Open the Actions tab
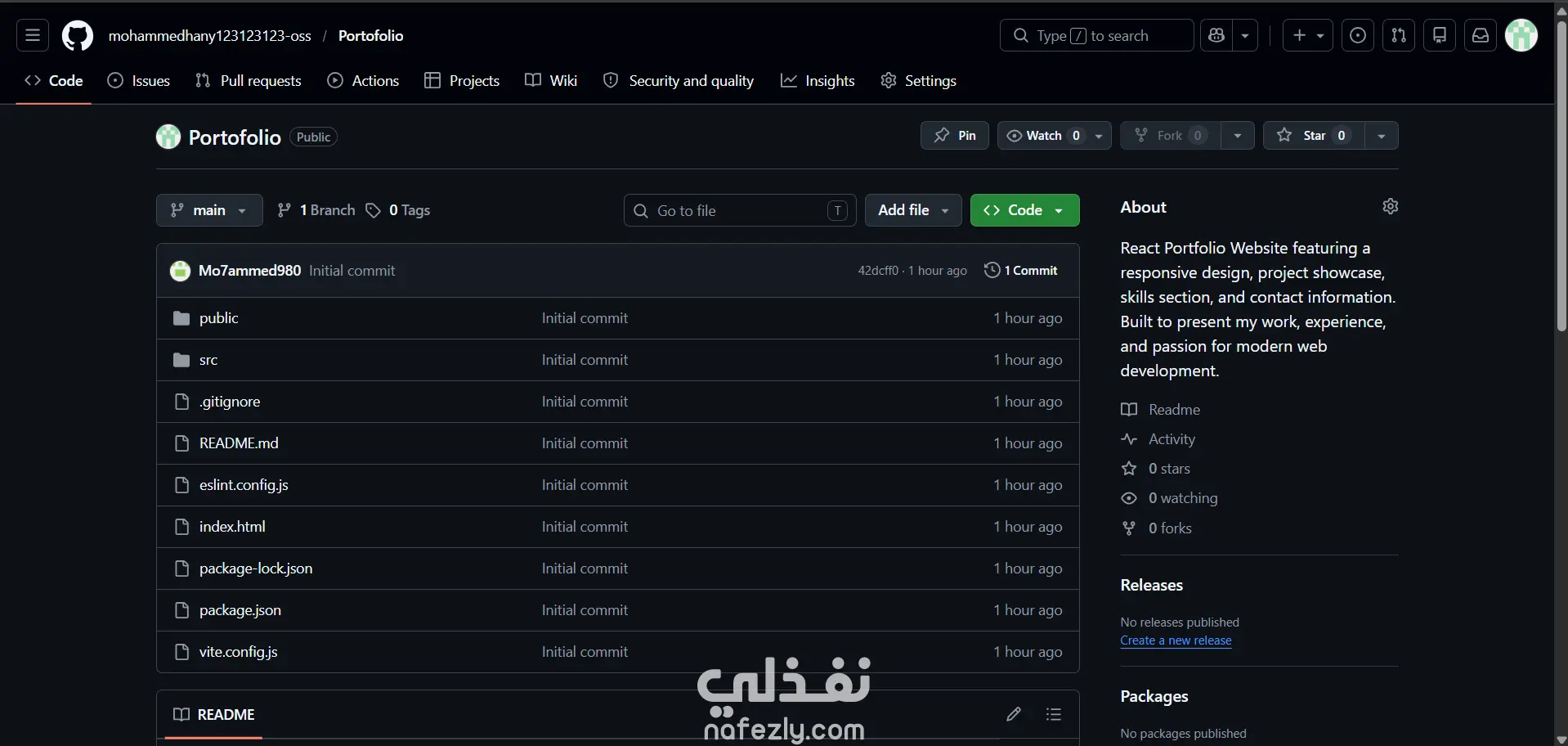 [x=363, y=81]
